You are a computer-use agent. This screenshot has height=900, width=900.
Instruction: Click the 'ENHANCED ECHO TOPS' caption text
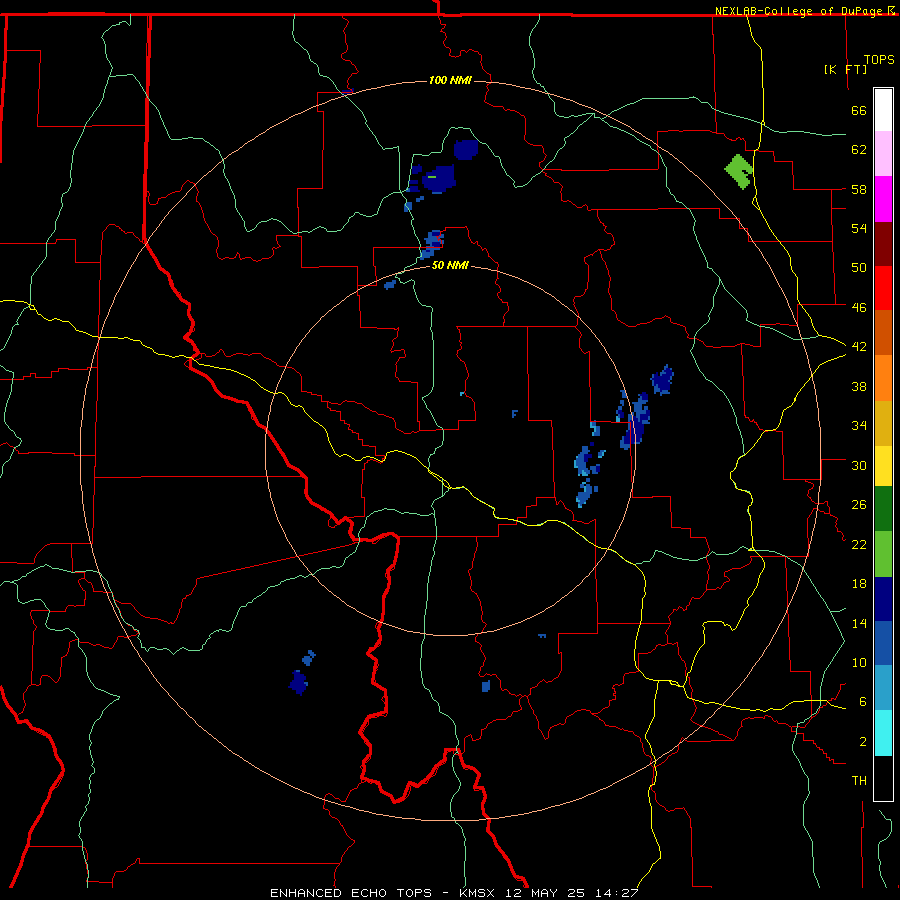[x=351, y=893]
